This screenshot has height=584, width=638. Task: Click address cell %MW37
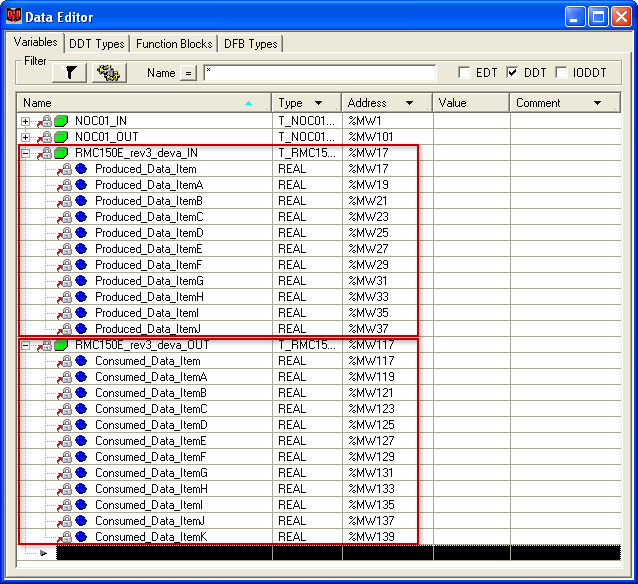click(x=388, y=328)
